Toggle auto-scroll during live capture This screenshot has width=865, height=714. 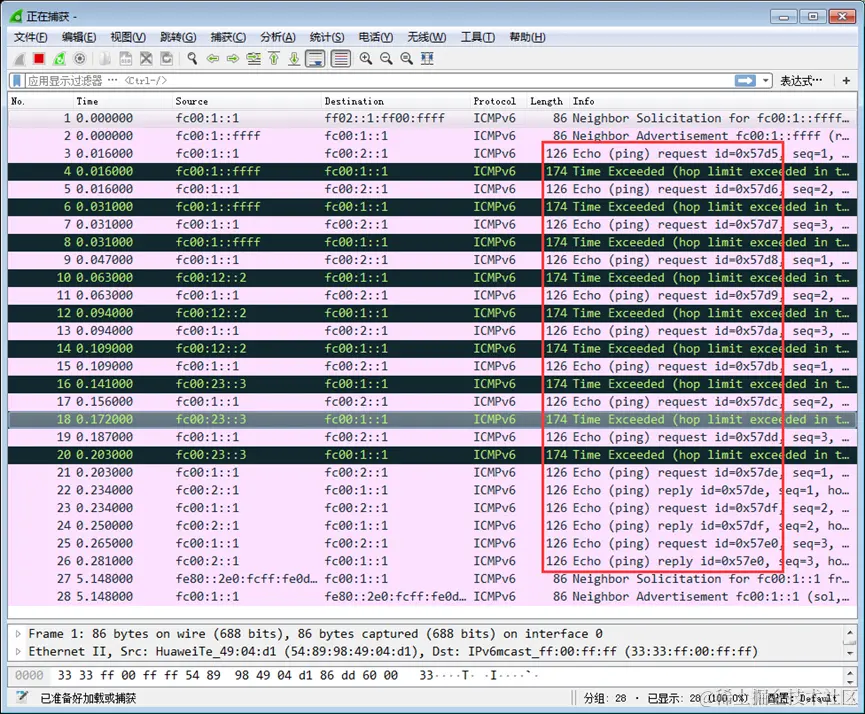315,58
